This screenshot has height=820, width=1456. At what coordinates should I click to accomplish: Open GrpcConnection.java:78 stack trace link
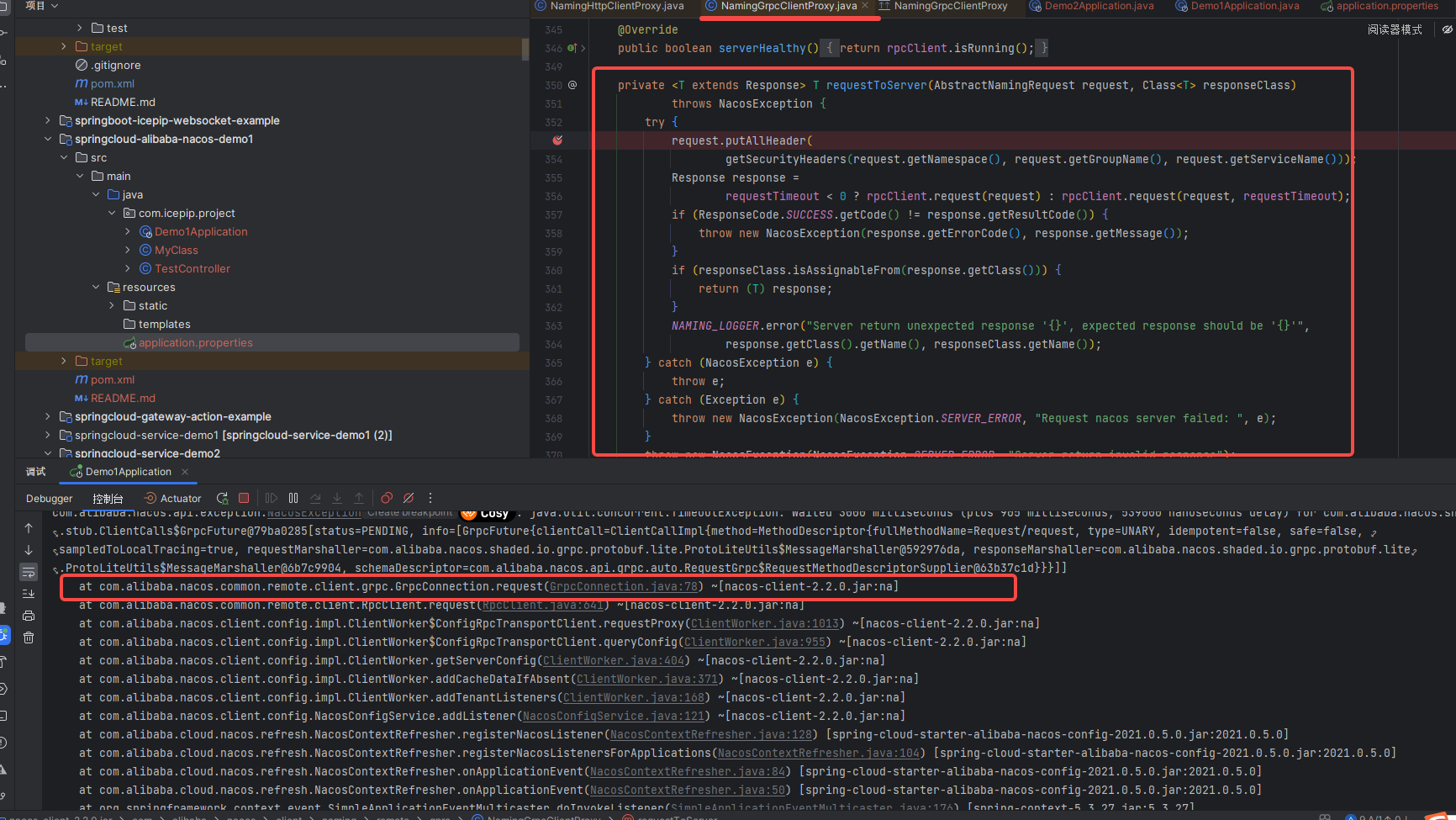(x=623, y=586)
